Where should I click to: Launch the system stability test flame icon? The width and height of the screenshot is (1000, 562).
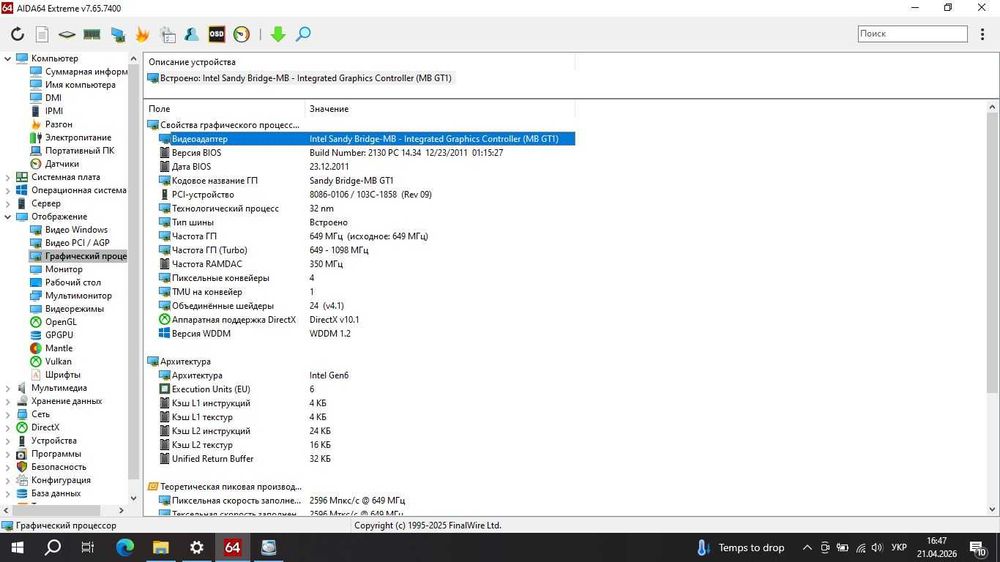(x=142, y=34)
